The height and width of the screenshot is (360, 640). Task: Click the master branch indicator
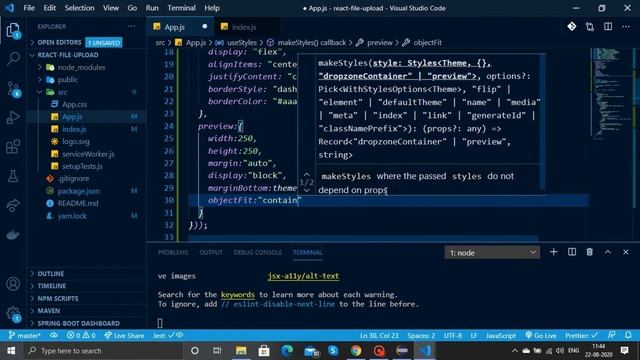pyautogui.click(x=24, y=336)
